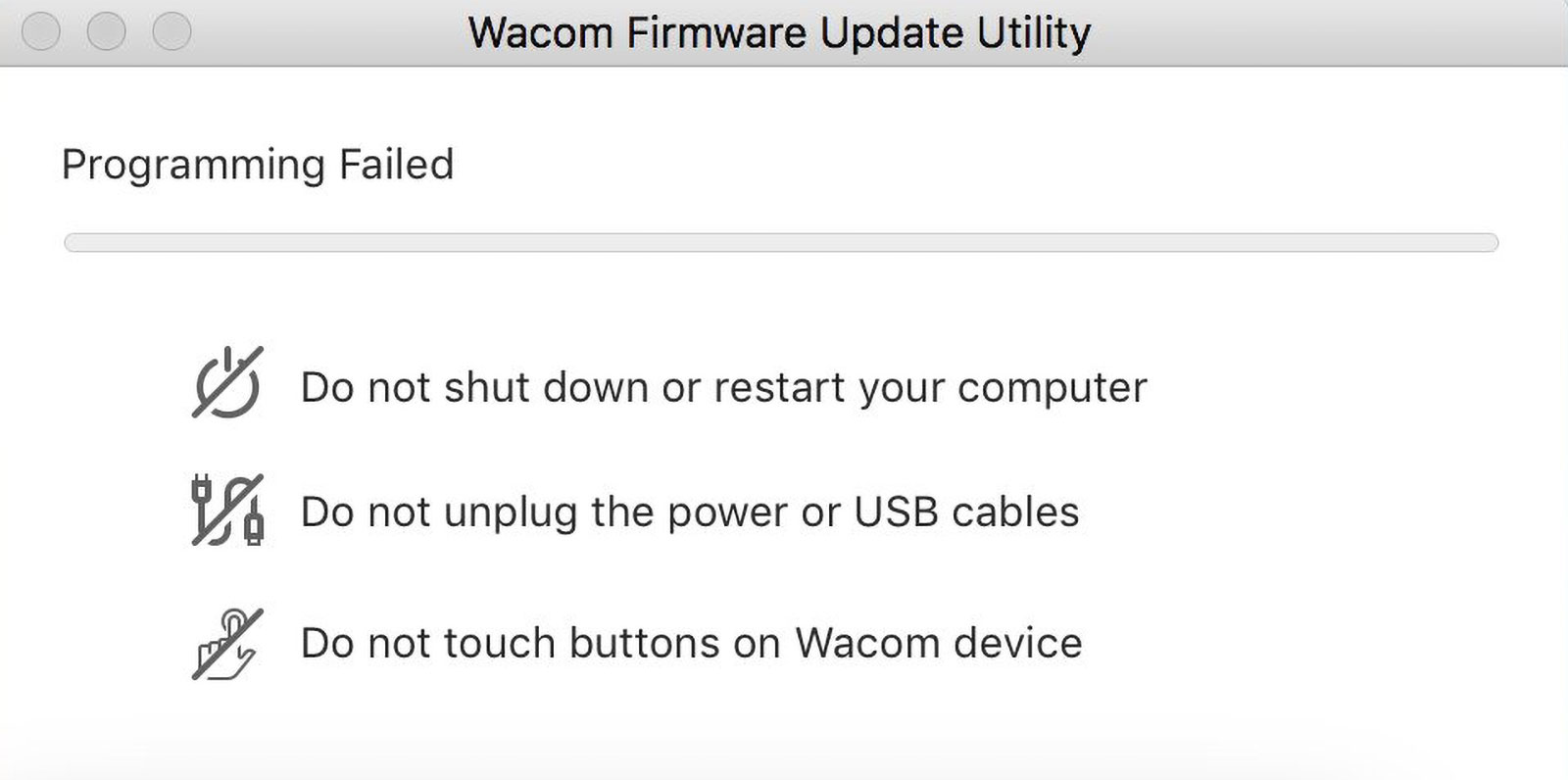This screenshot has height=780, width=1568.
Task: Click the shut down or restart warning text
Action: [723, 388]
